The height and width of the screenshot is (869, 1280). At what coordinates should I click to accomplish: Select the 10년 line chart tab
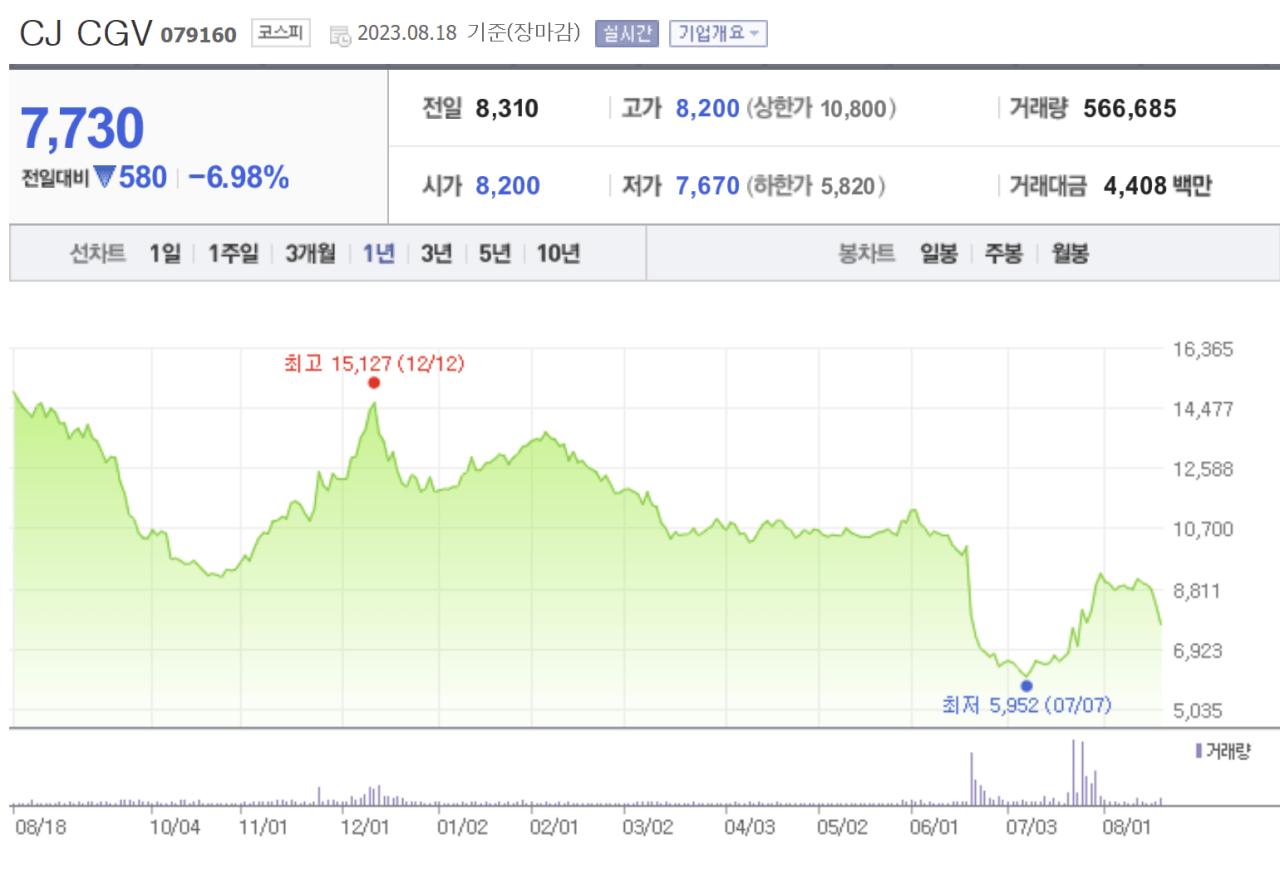558,254
